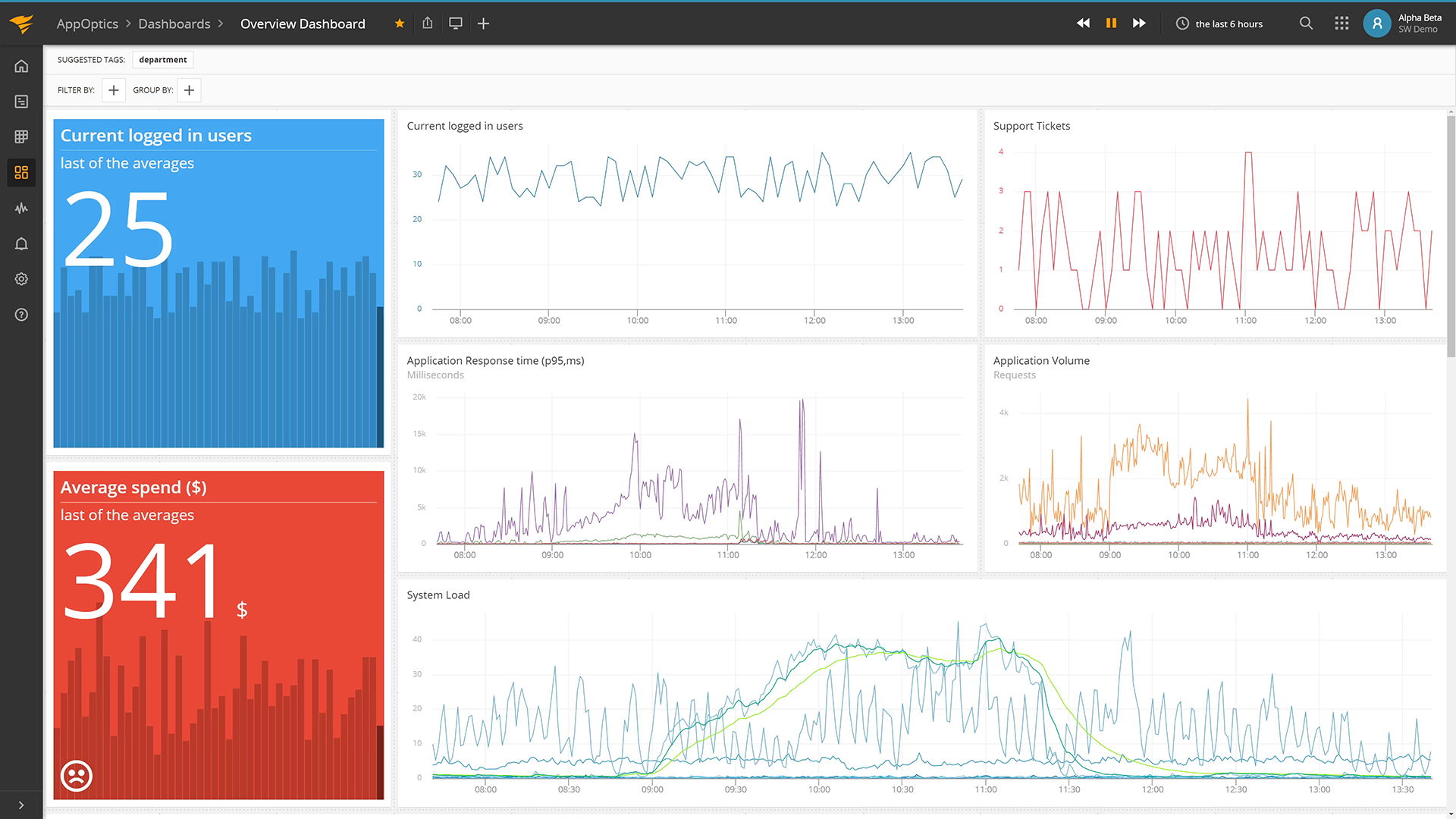Open the Help question mark icon
Screen dimensions: 1456x819
pos(21,315)
